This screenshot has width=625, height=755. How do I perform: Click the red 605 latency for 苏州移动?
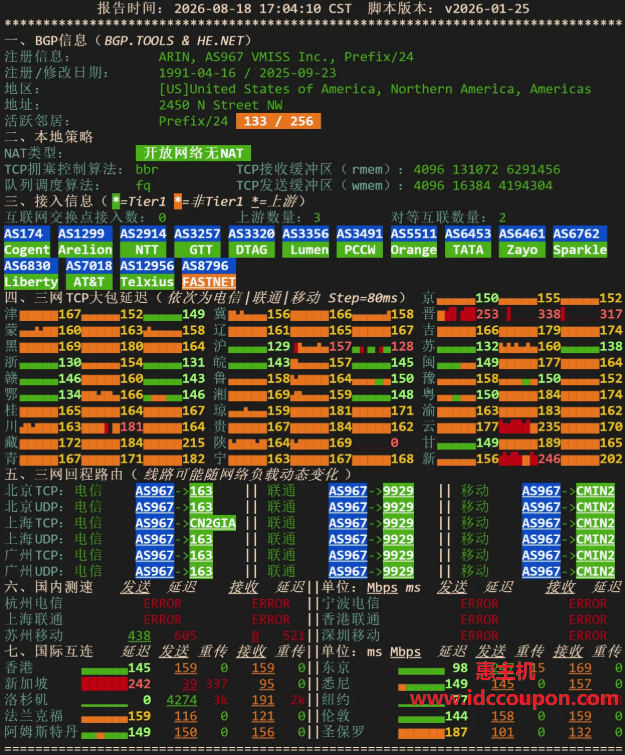185,636
